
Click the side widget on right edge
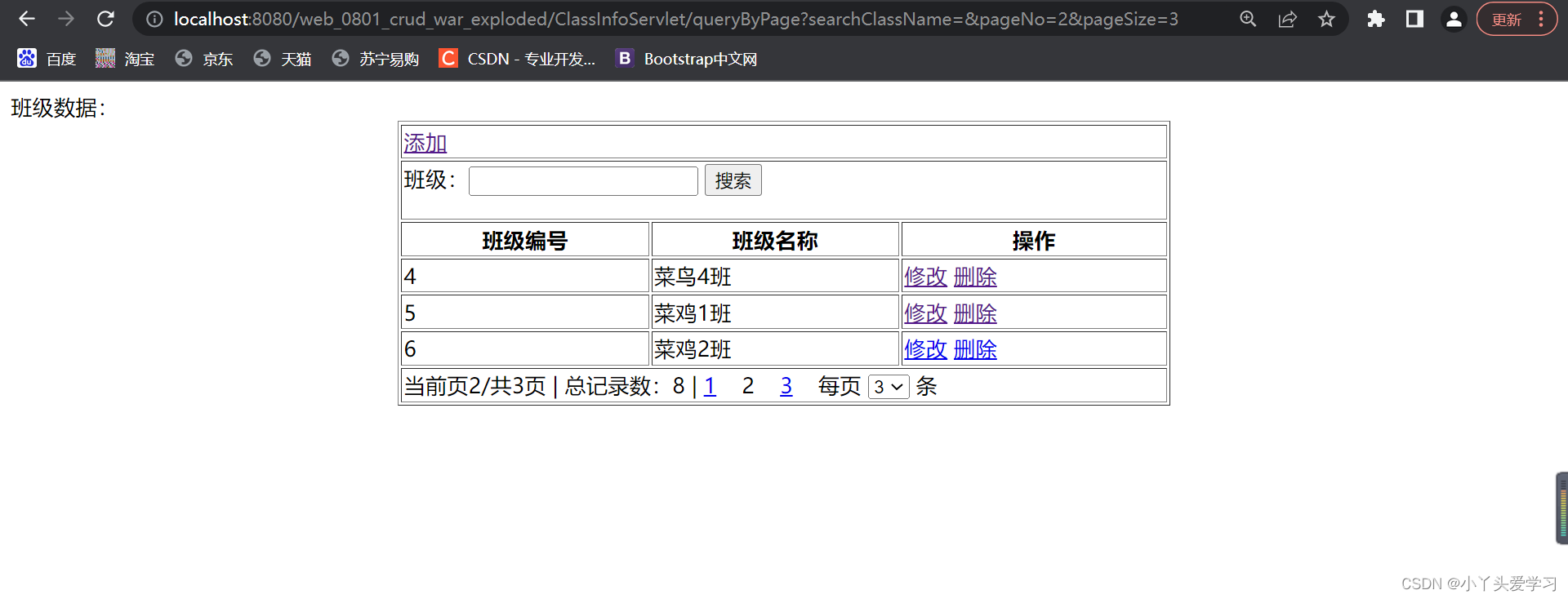pyautogui.click(x=1561, y=508)
